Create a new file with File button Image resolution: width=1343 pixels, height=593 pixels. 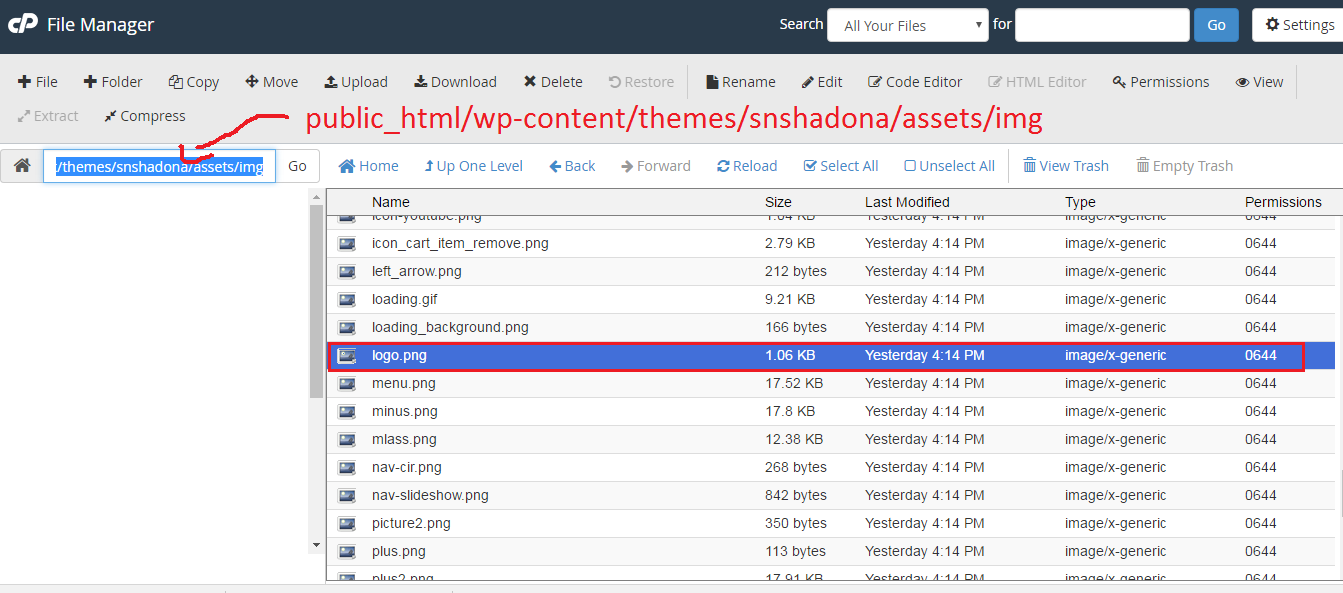click(38, 82)
